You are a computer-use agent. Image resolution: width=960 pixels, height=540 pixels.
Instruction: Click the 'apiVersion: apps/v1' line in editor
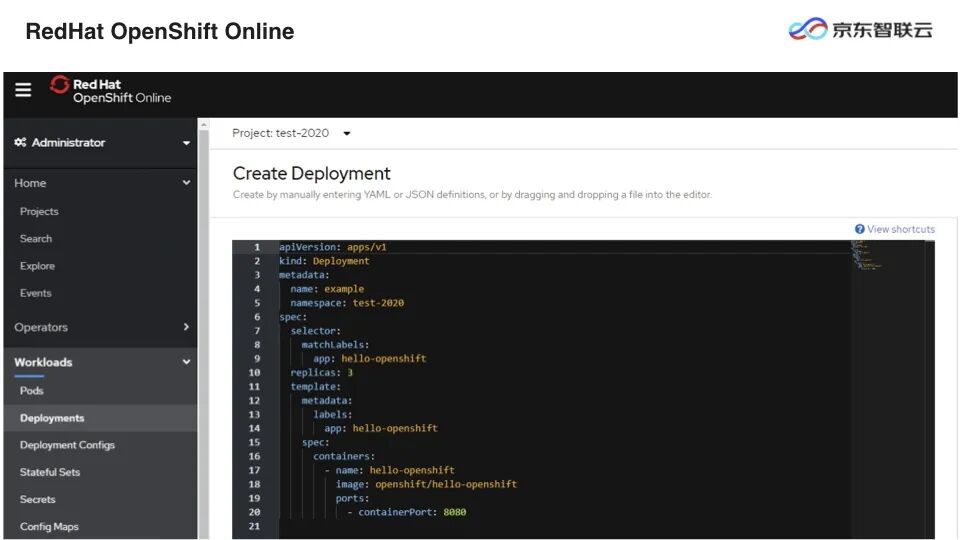332,247
